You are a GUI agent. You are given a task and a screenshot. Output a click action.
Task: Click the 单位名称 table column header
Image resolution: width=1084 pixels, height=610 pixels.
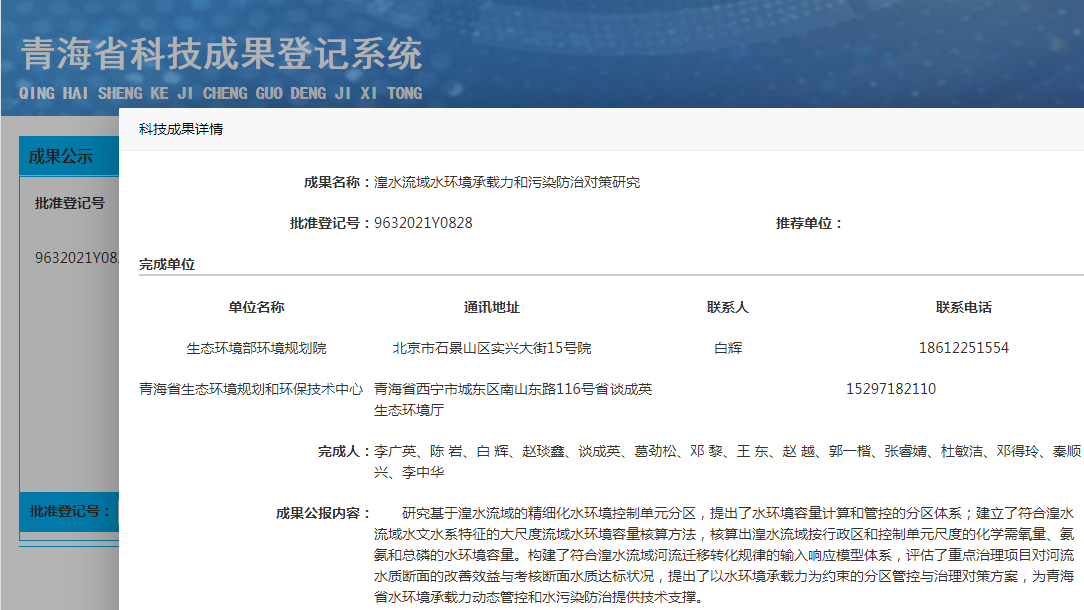pyautogui.click(x=256, y=307)
